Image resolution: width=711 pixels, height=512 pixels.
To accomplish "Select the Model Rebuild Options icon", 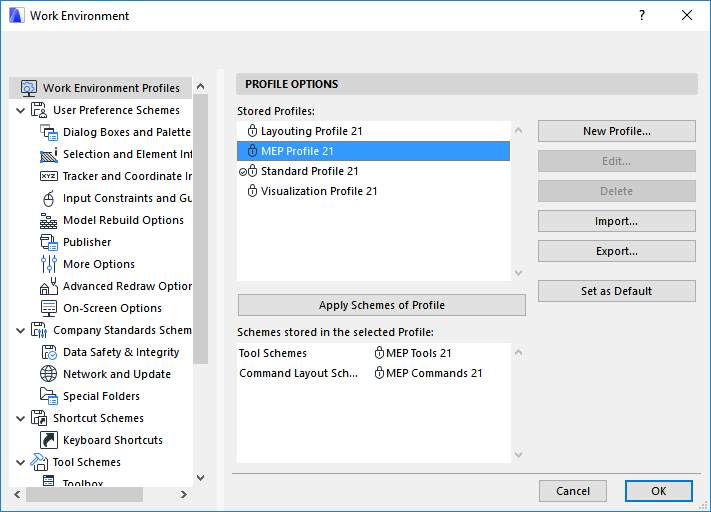I will (49, 220).
